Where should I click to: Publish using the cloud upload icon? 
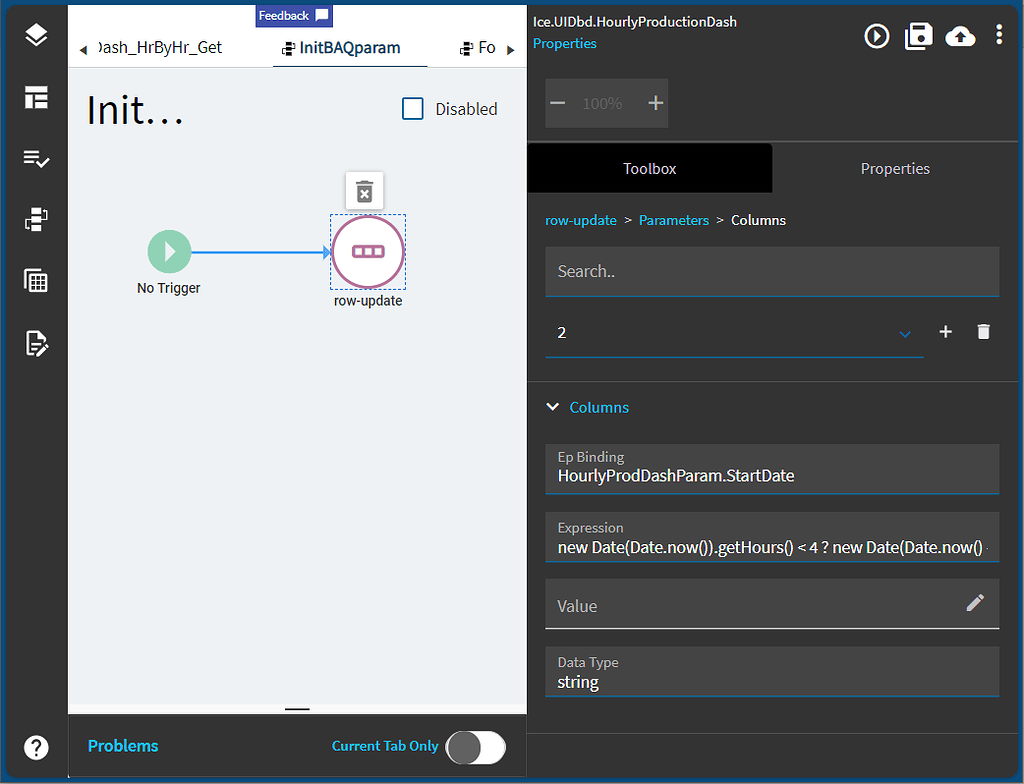click(960, 36)
